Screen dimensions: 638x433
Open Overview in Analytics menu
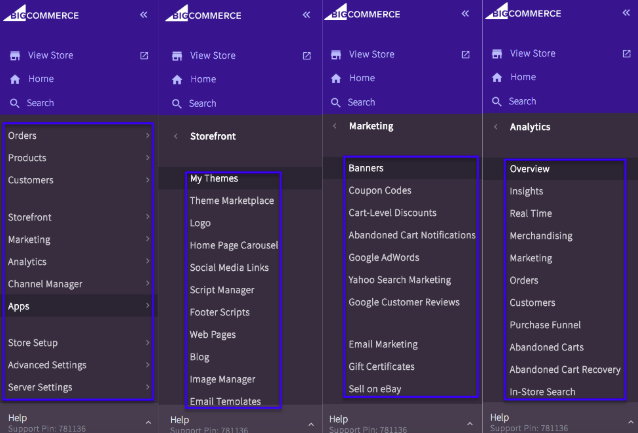529,169
